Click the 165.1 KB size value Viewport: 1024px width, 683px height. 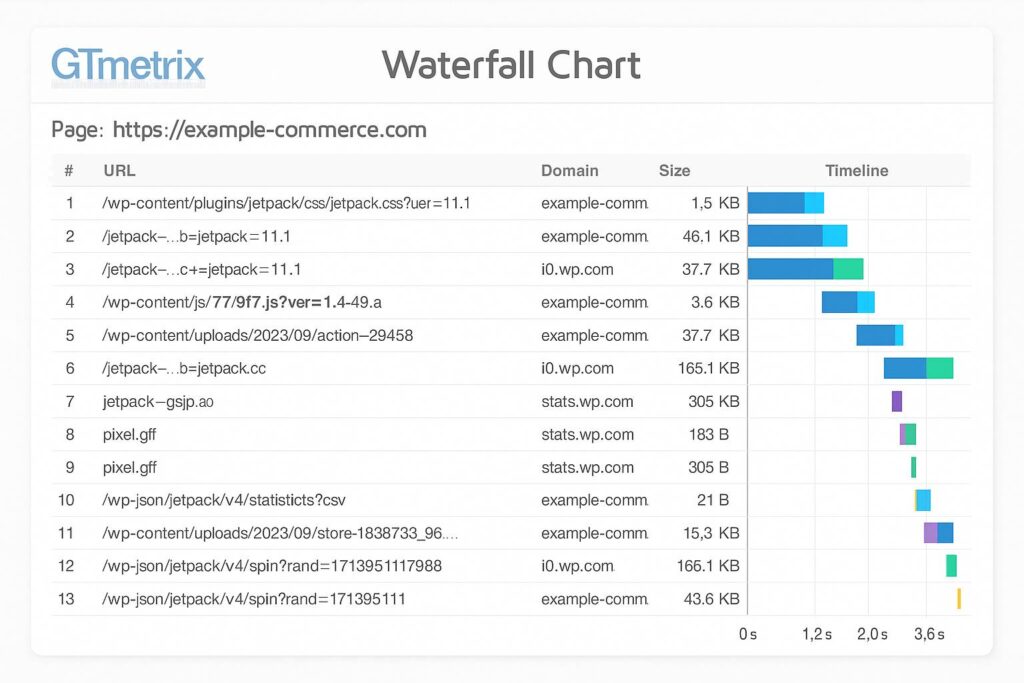tap(708, 368)
